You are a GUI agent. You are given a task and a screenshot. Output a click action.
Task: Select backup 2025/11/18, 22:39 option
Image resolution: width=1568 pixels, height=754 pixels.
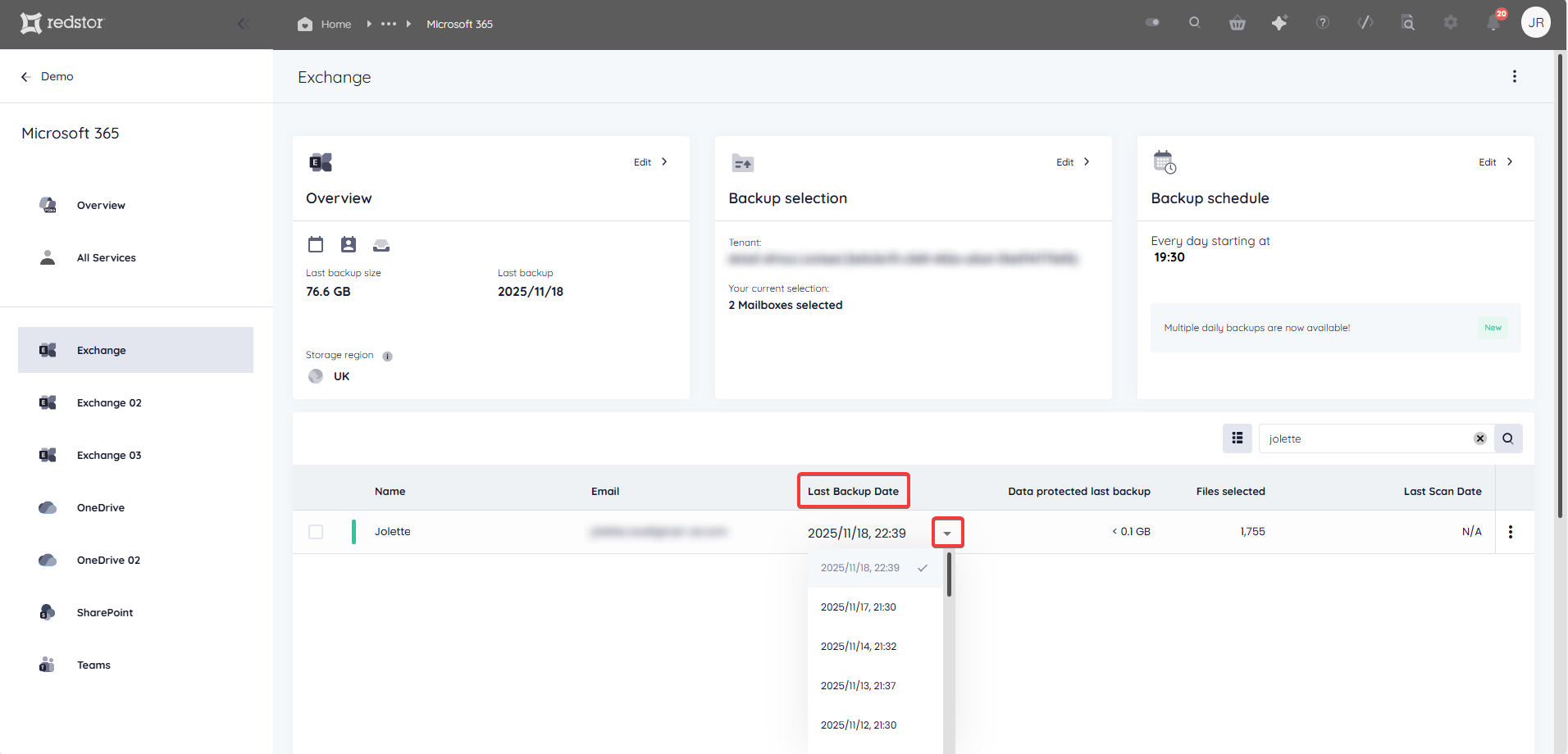pyautogui.click(x=874, y=568)
